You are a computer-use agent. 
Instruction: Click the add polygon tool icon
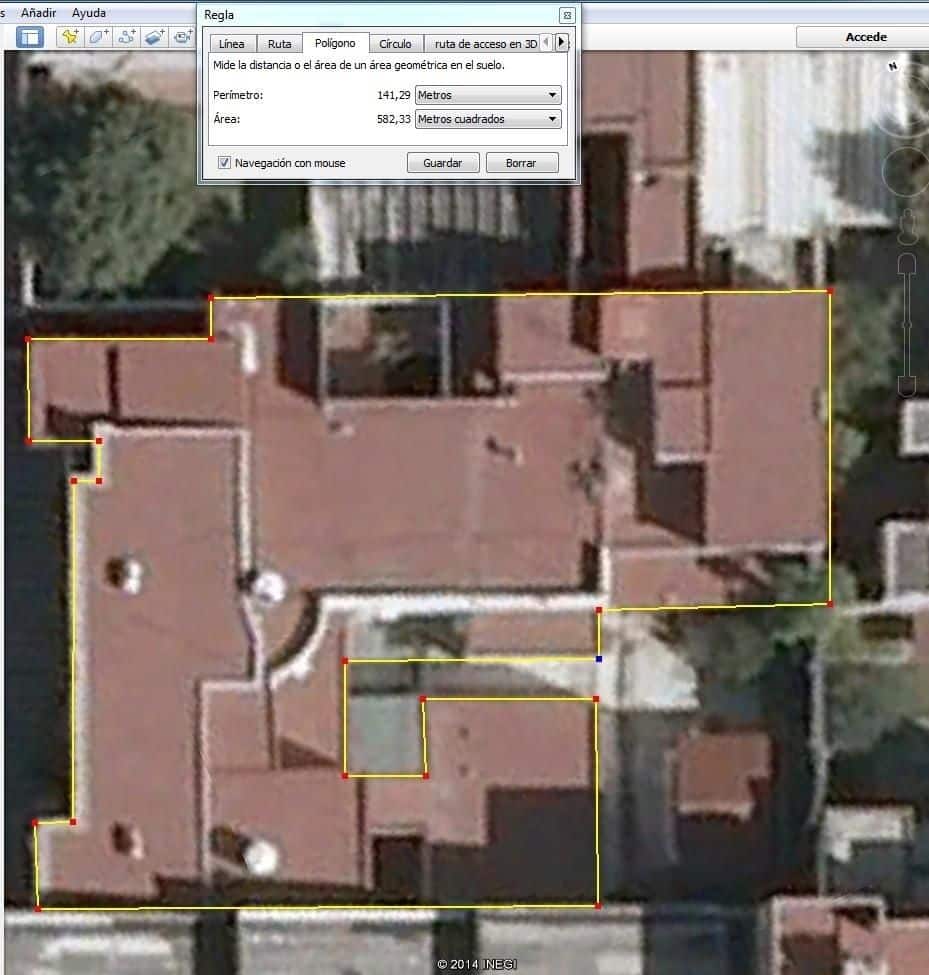coord(98,37)
